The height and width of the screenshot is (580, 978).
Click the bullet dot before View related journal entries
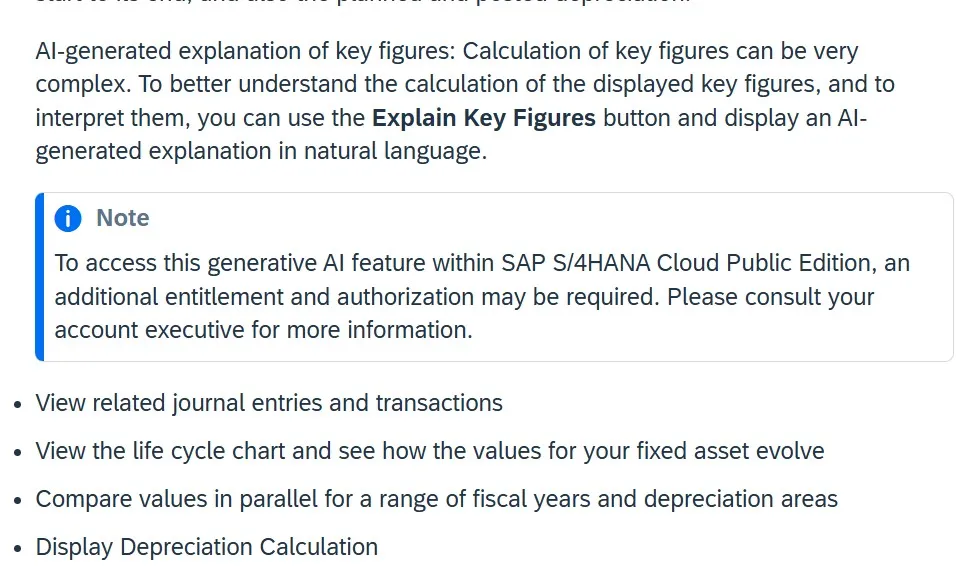point(17,404)
